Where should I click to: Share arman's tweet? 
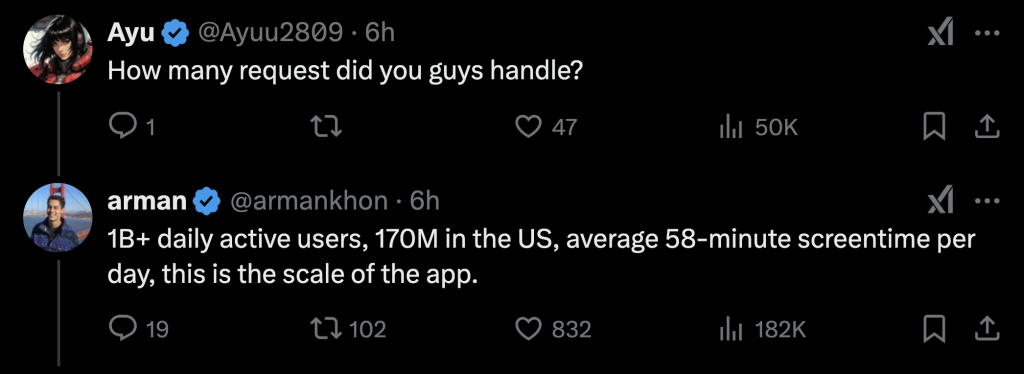coord(987,328)
